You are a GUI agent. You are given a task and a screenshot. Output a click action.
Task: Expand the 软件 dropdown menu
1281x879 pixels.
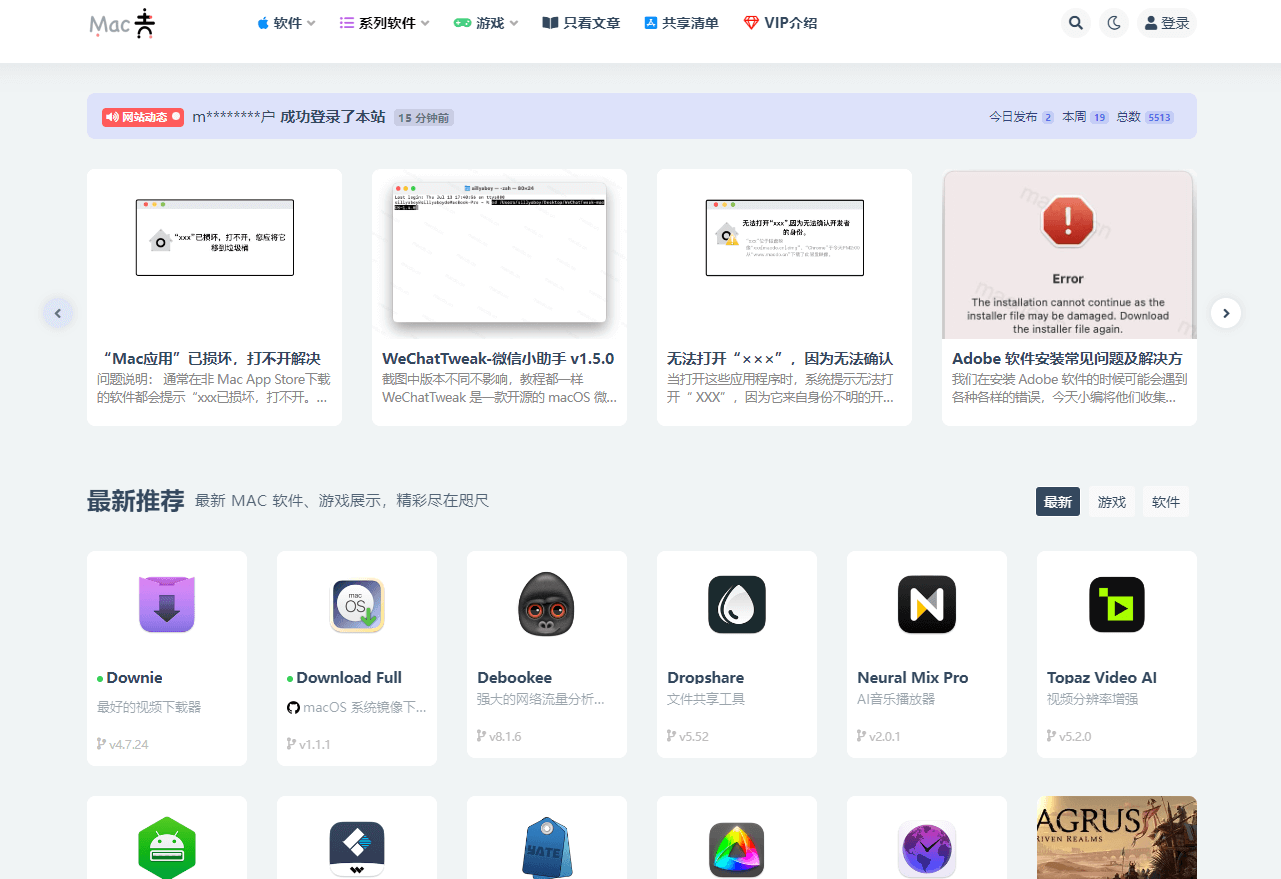point(286,23)
